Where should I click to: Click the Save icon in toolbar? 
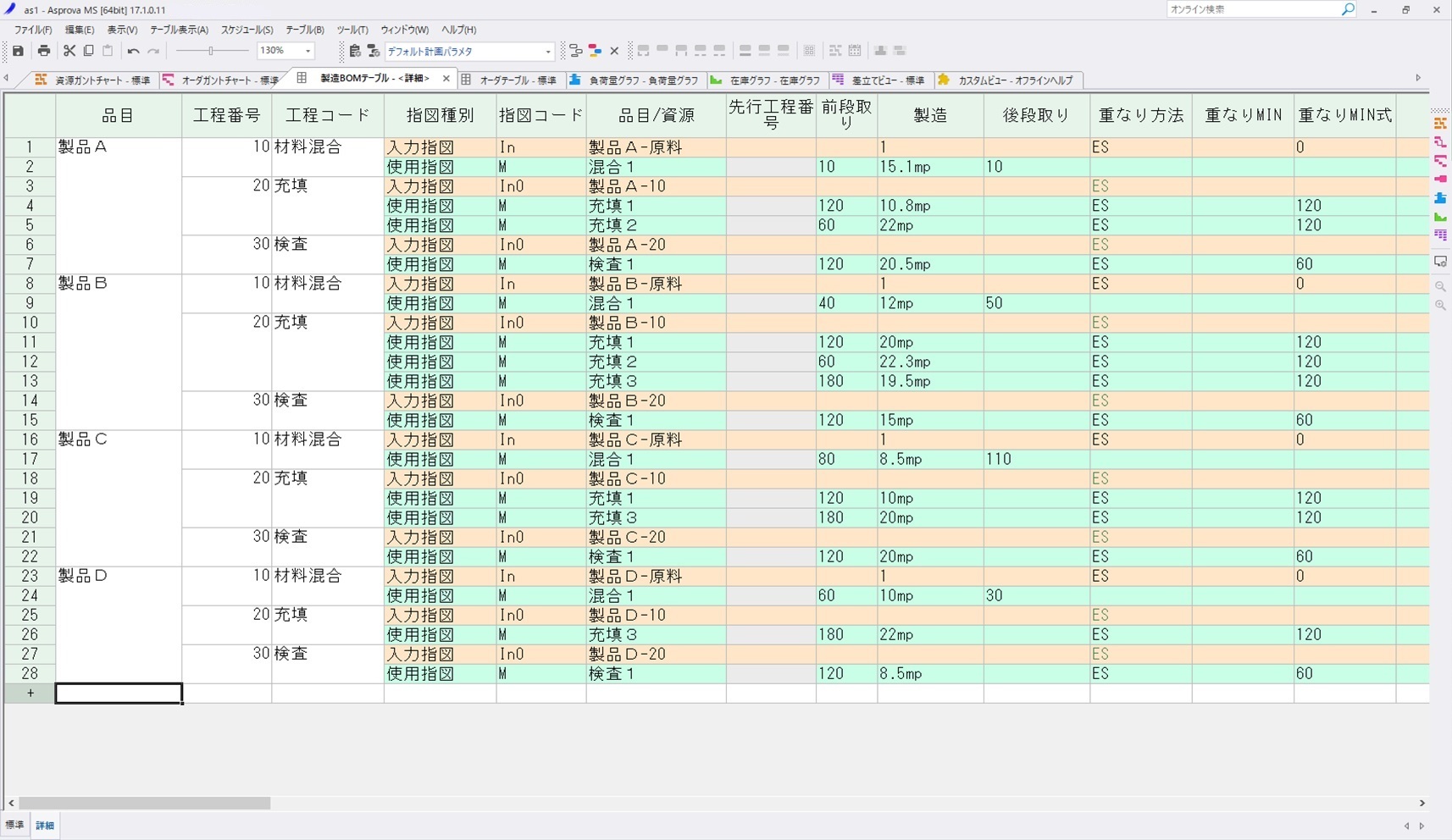(x=18, y=51)
